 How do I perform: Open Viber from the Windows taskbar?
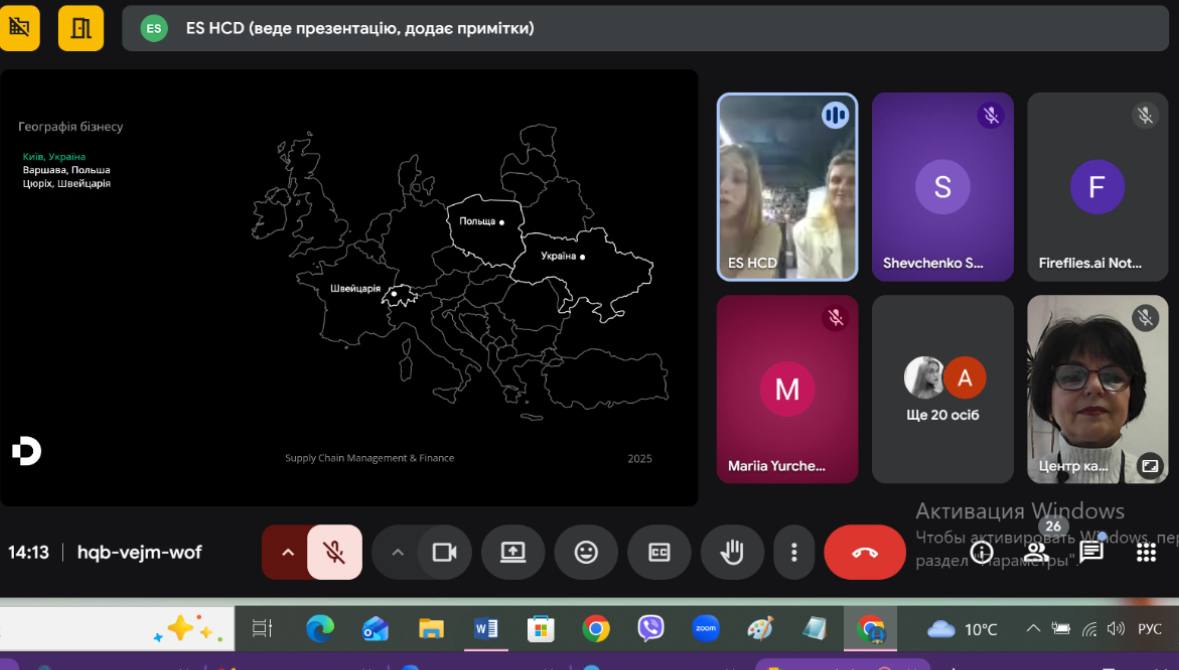(651, 628)
